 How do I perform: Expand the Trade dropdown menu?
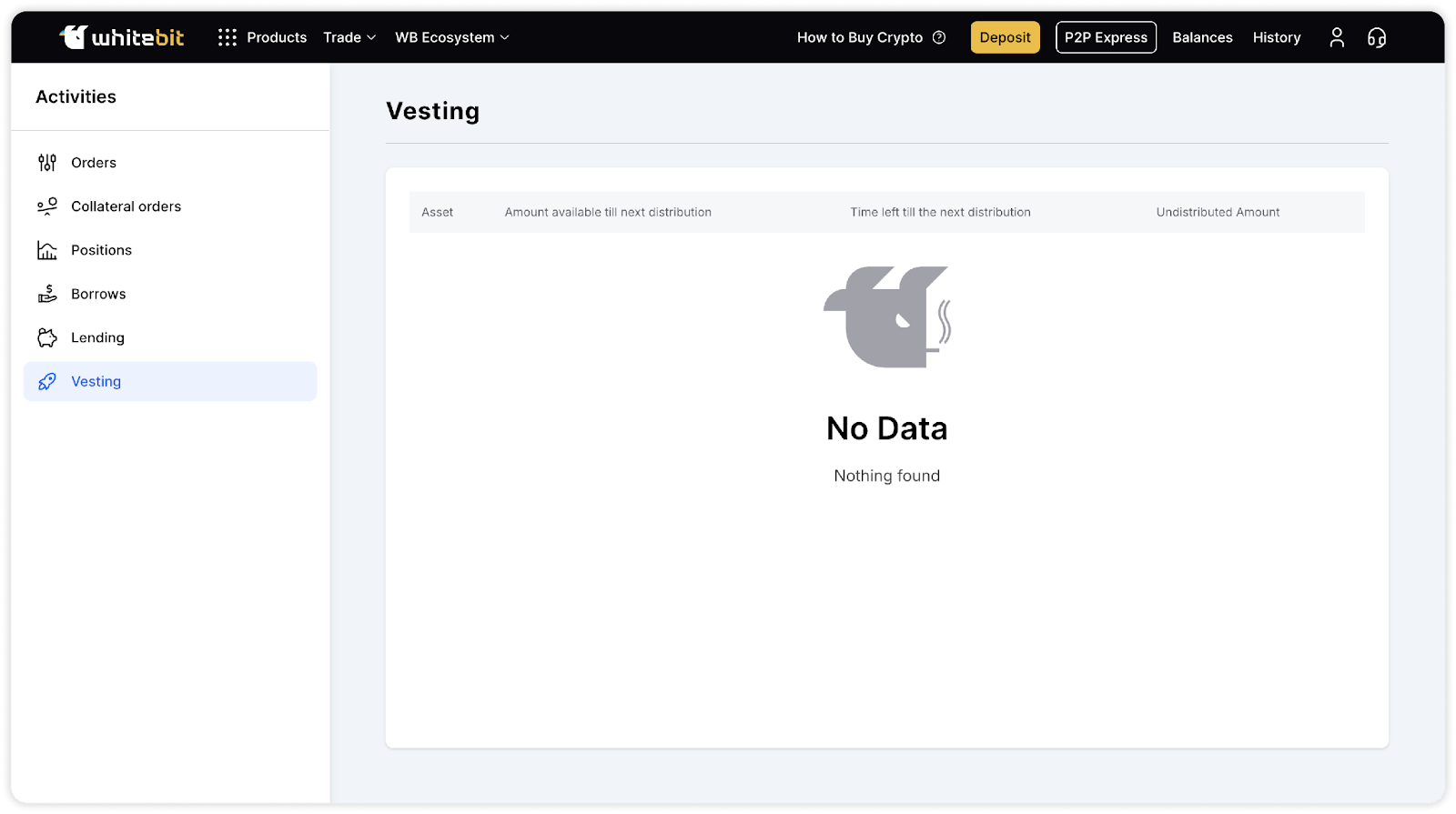click(349, 37)
